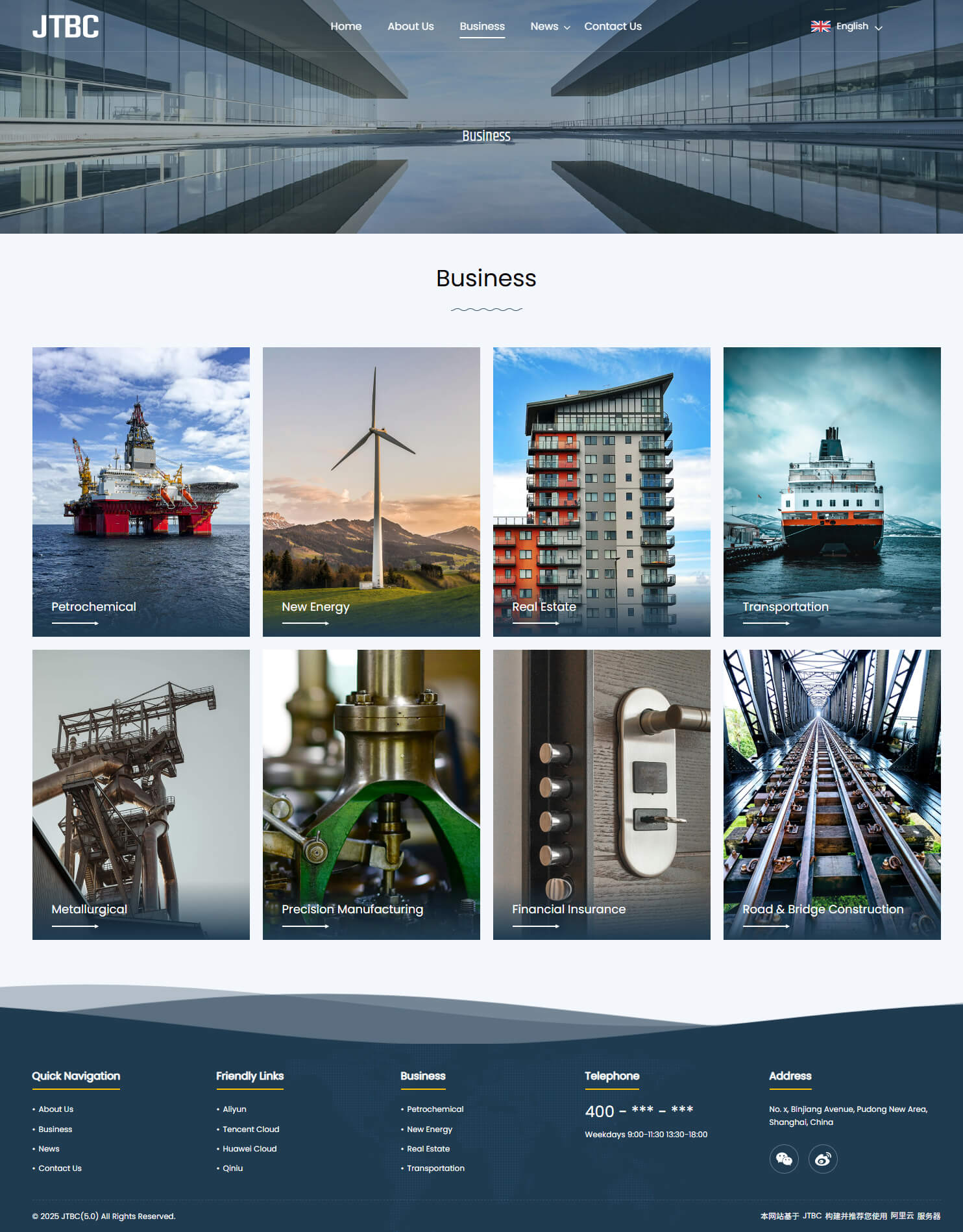
Task: Go to Home in top navigation
Action: tap(346, 27)
